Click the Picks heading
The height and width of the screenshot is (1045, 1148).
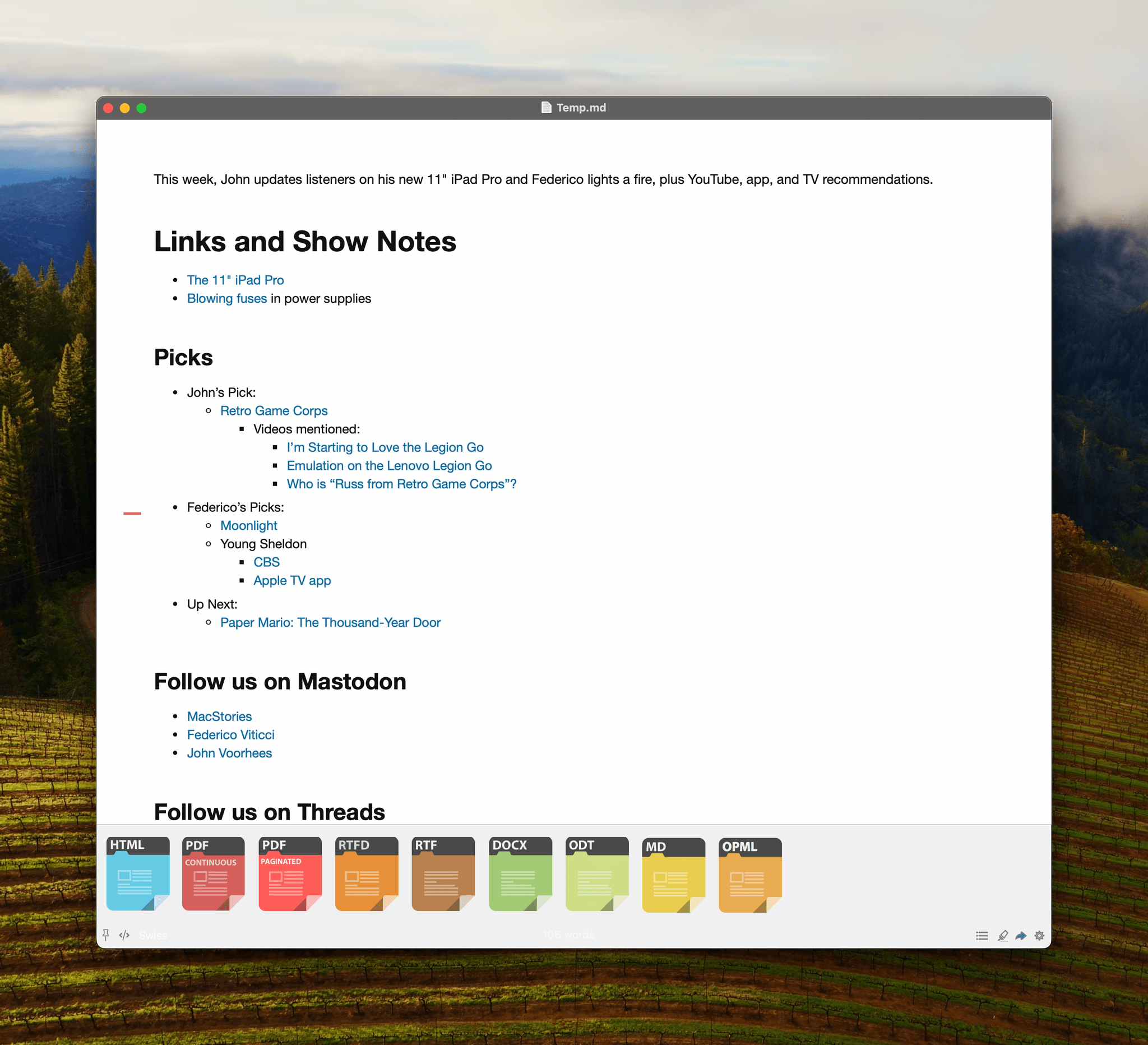click(183, 358)
